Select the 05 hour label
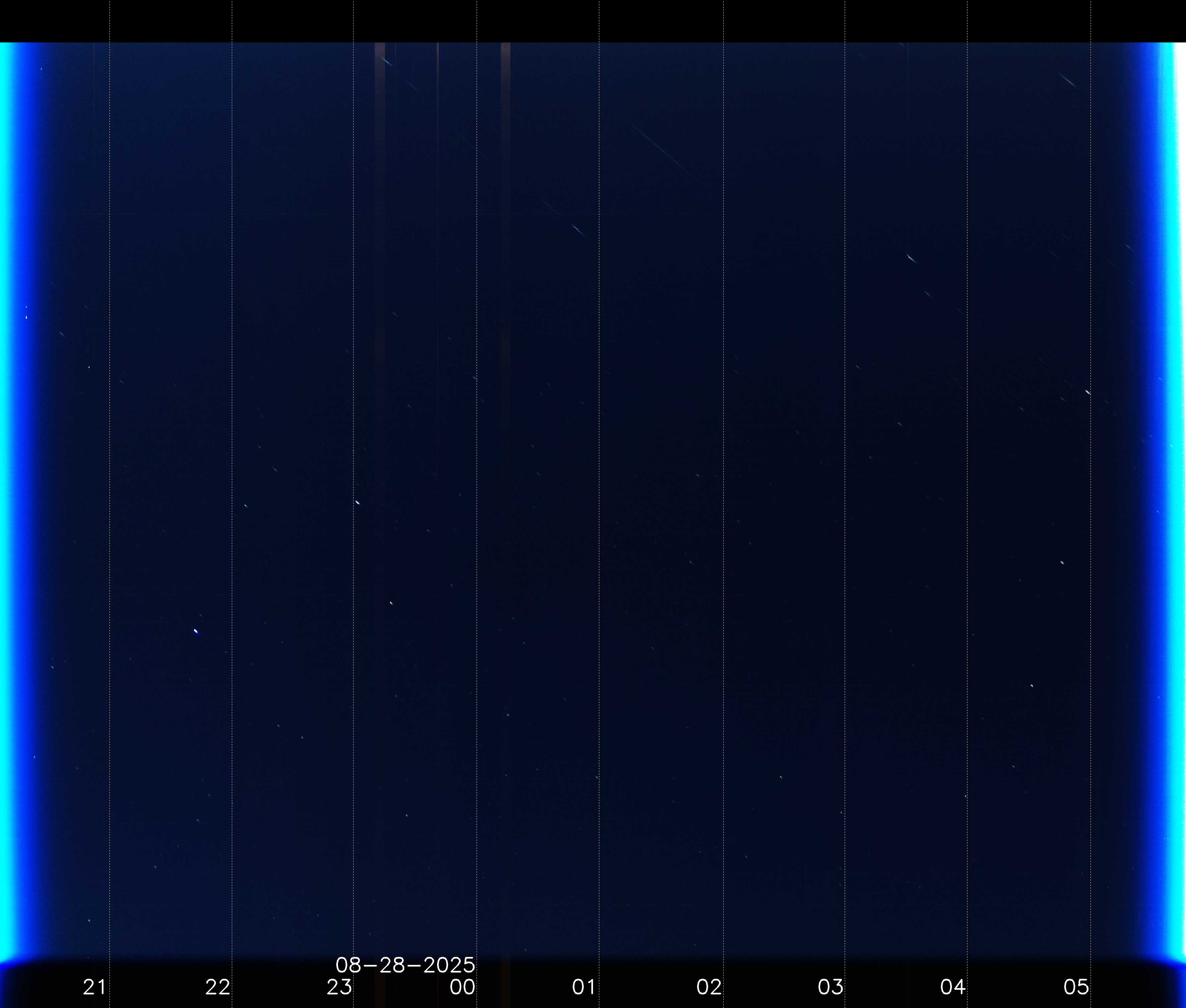Image resolution: width=1186 pixels, height=1008 pixels. tap(1076, 987)
